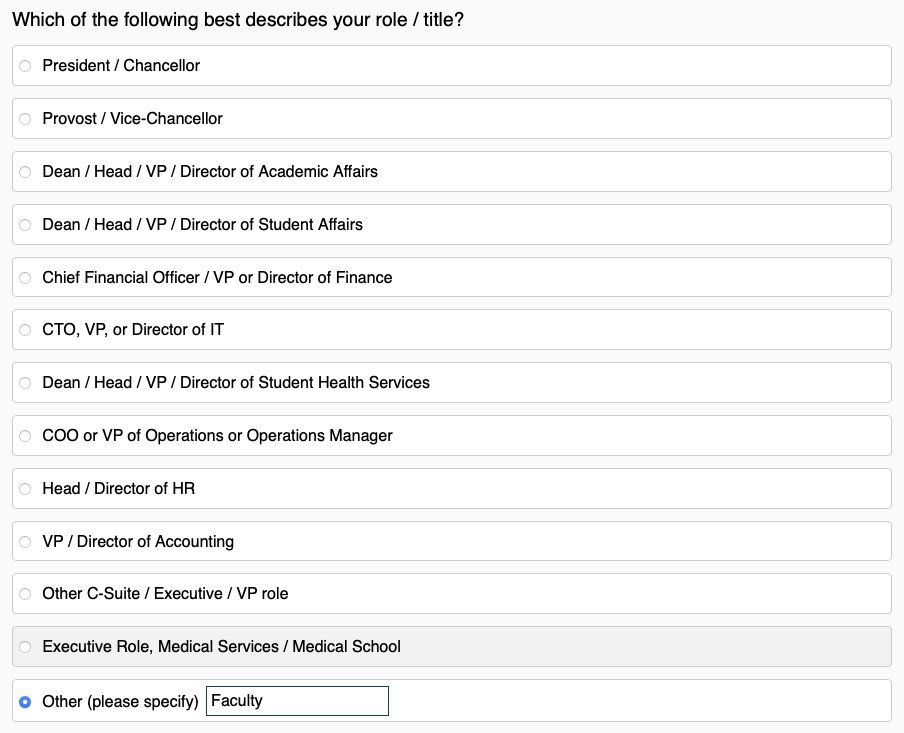Click the CTO, VP, or Director of IT label
904x733 pixels.
pyautogui.click(x=133, y=330)
